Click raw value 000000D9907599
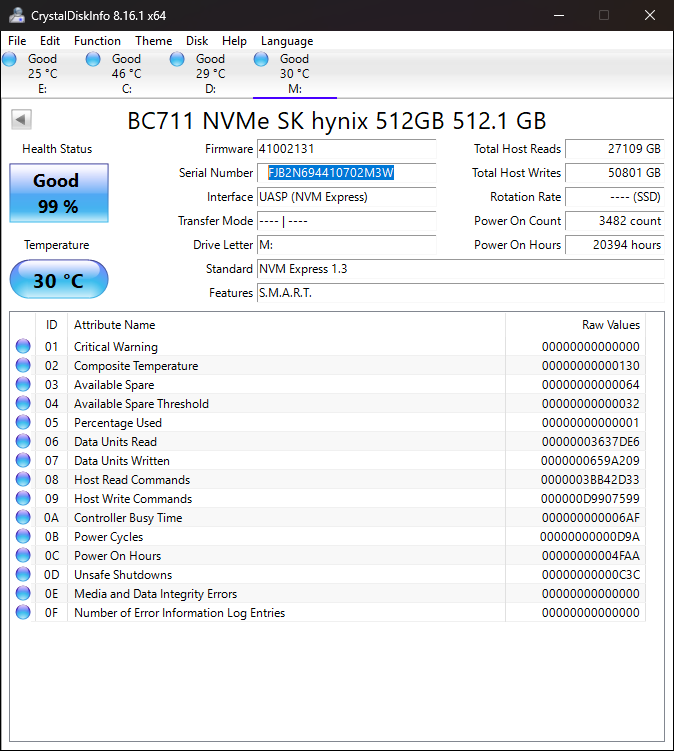Screen dimensions: 674x751 point(590,499)
